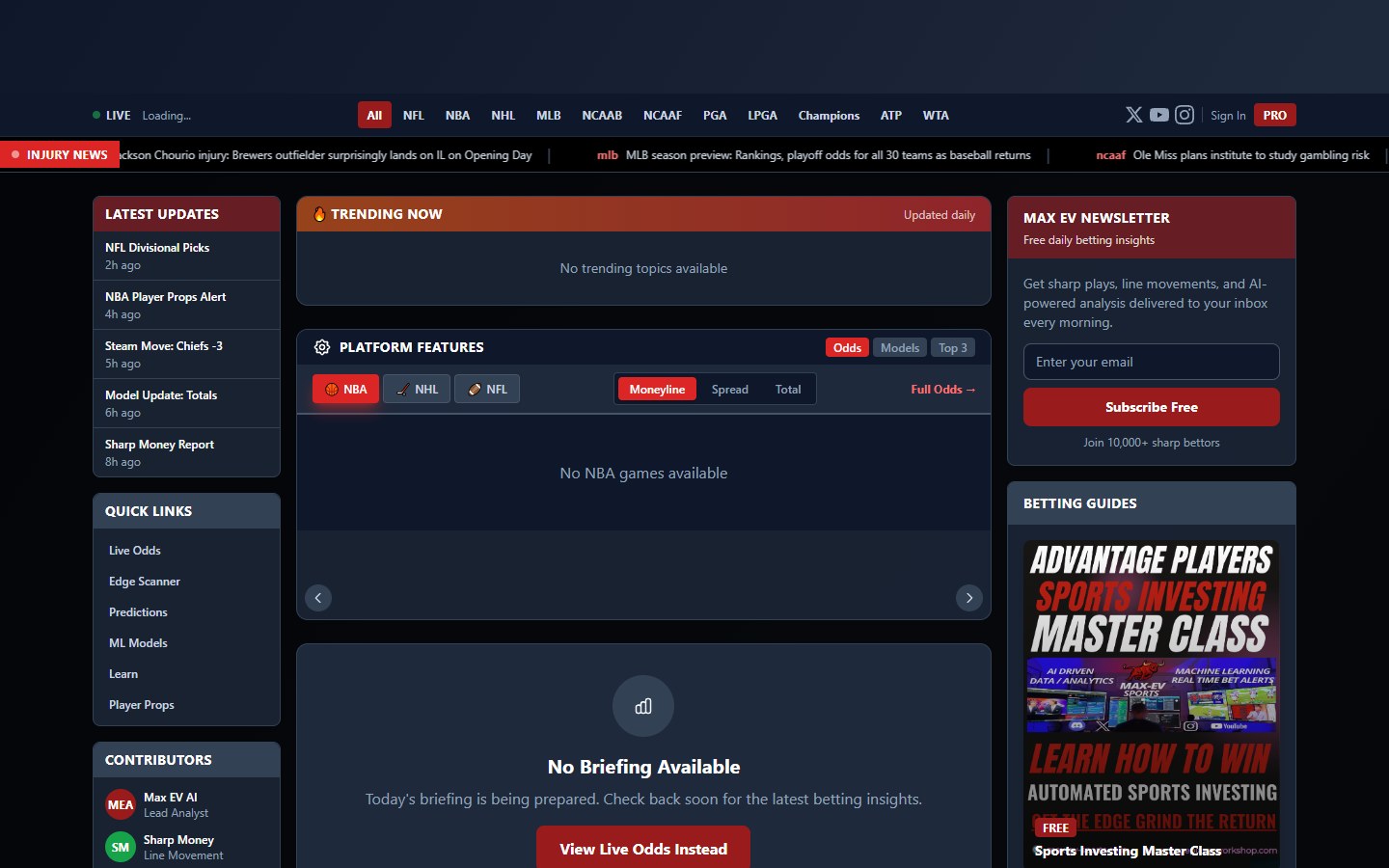Select NHL in Platform Features

[x=417, y=389]
